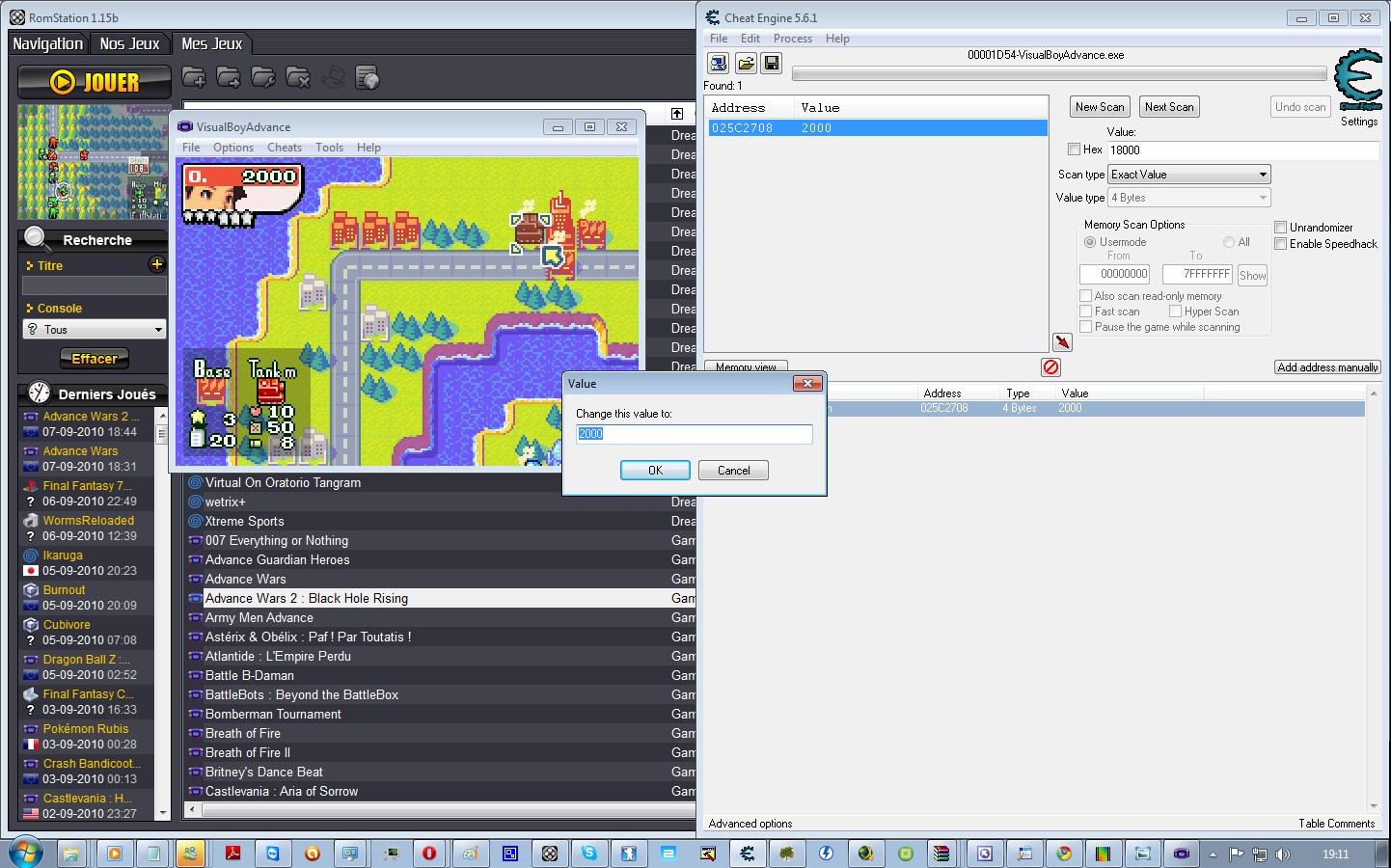The width and height of the screenshot is (1391, 868).
Task: Open Cheat Engine Edit menu
Action: [x=750, y=39]
